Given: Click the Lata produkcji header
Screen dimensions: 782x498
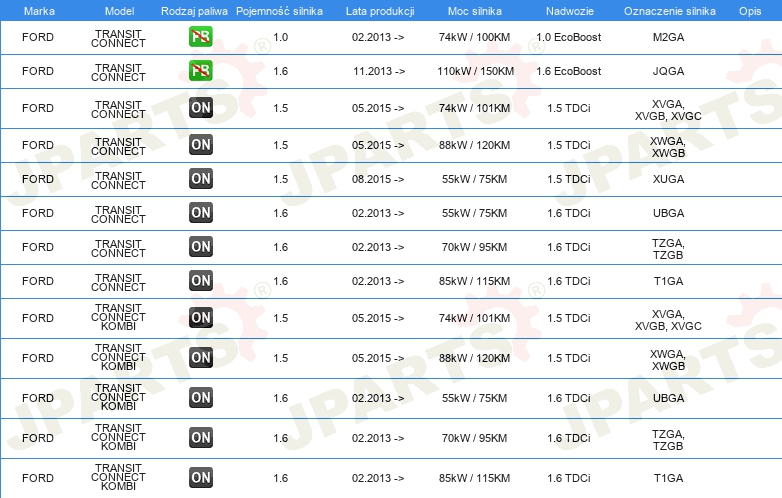Looking at the screenshot, I should click(380, 11).
